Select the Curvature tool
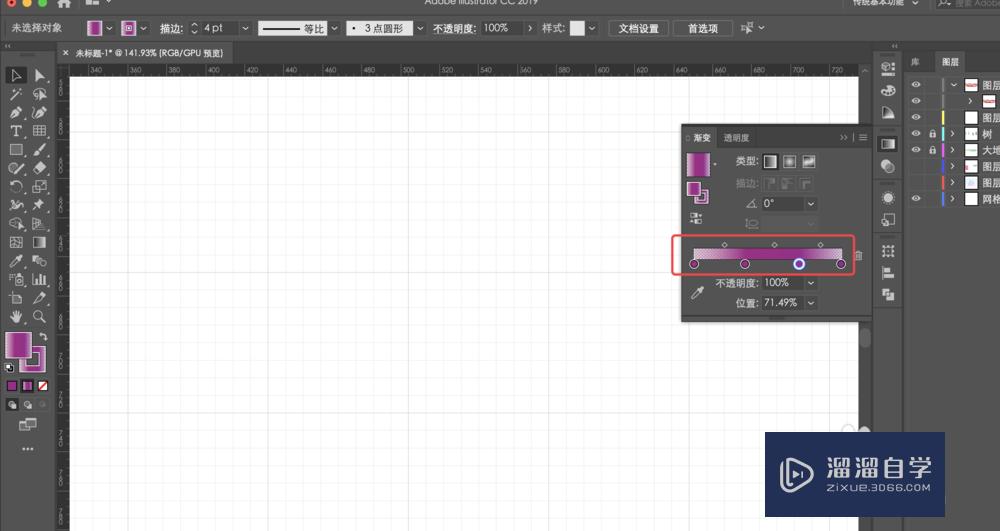 click(x=40, y=113)
